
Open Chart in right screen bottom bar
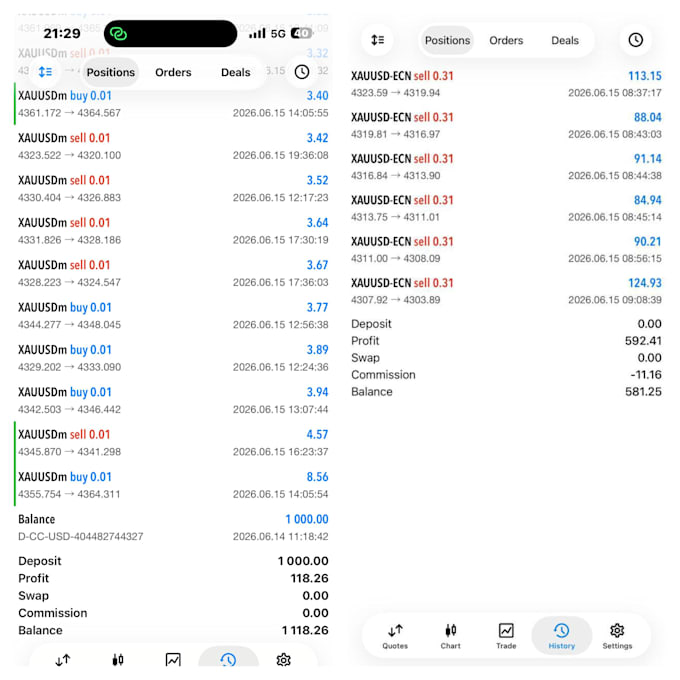coord(451,636)
